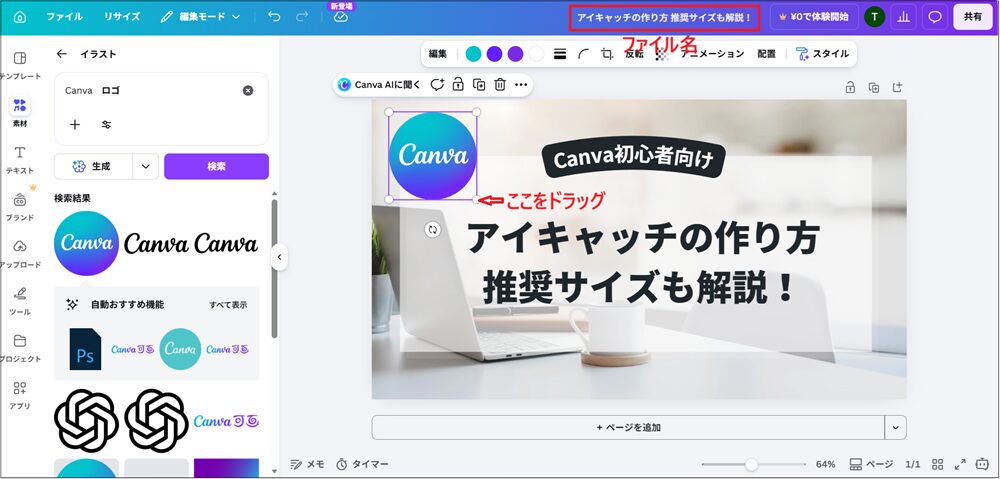Open more options three-dots menu
The height and width of the screenshot is (479, 1000).
[x=521, y=84]
